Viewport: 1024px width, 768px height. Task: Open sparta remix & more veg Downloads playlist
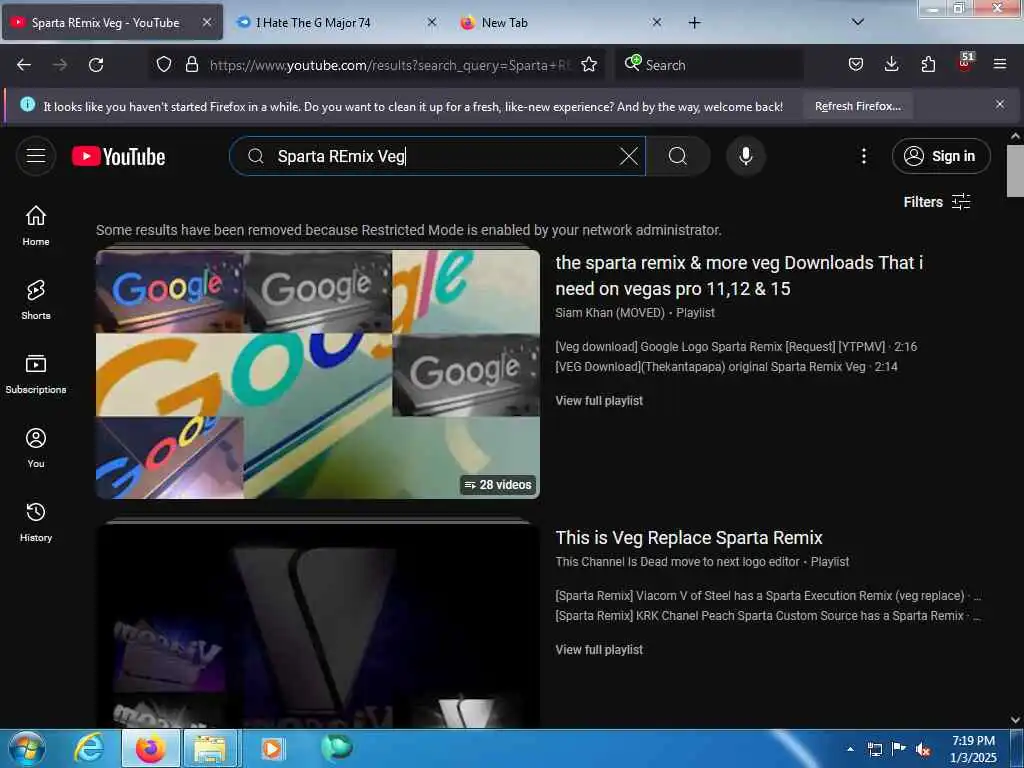739,276
